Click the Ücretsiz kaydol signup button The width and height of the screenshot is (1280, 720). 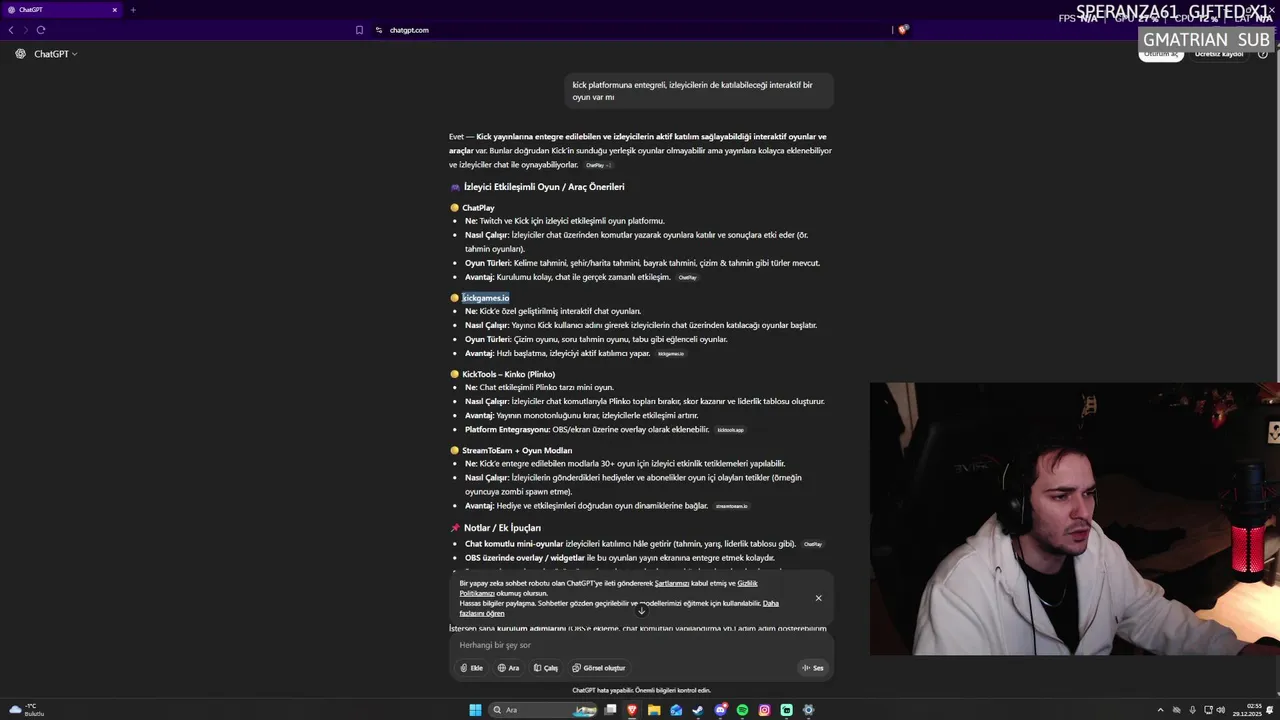coord(1219,54)
